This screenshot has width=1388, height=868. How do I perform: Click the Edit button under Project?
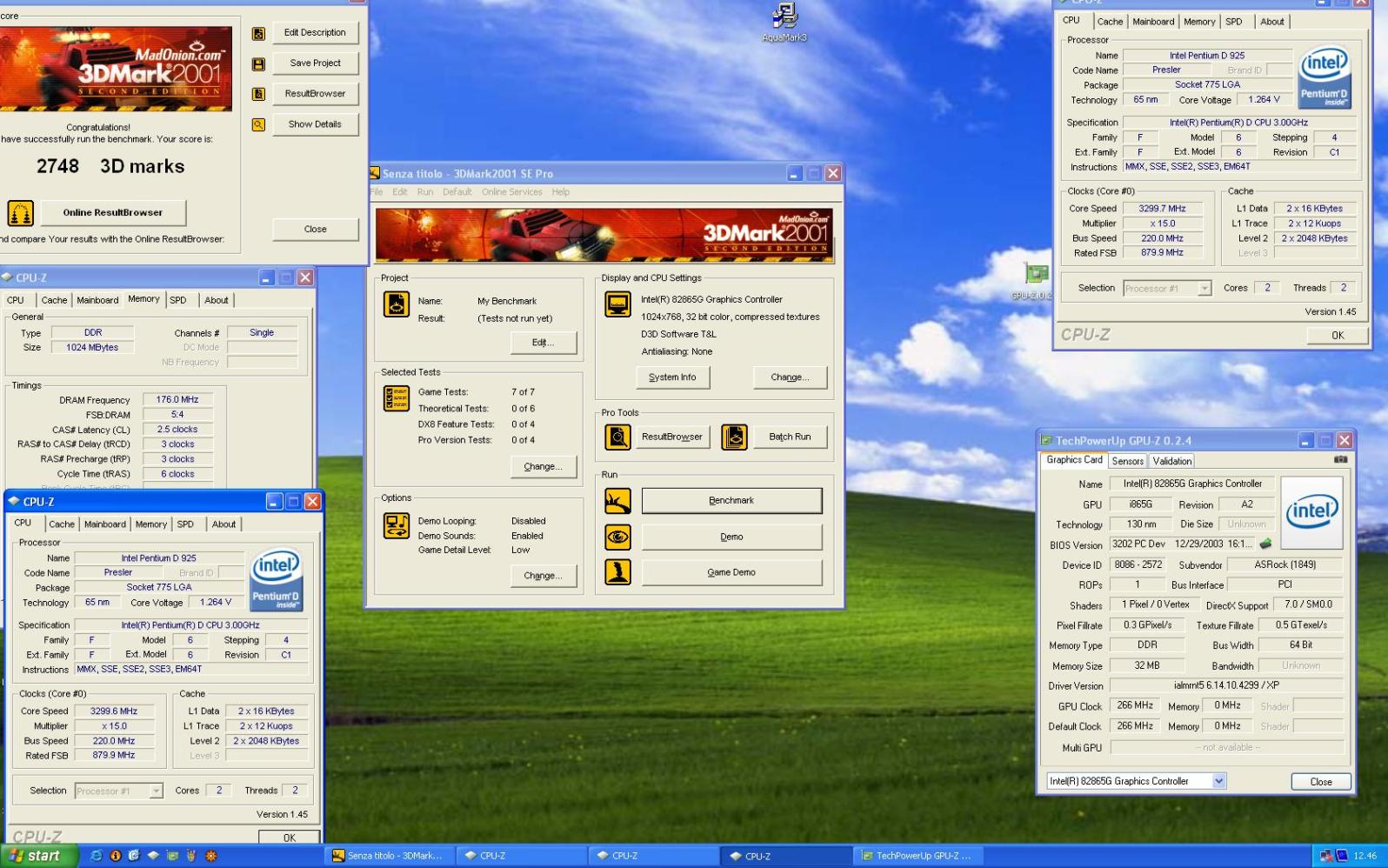coord(543,343)
